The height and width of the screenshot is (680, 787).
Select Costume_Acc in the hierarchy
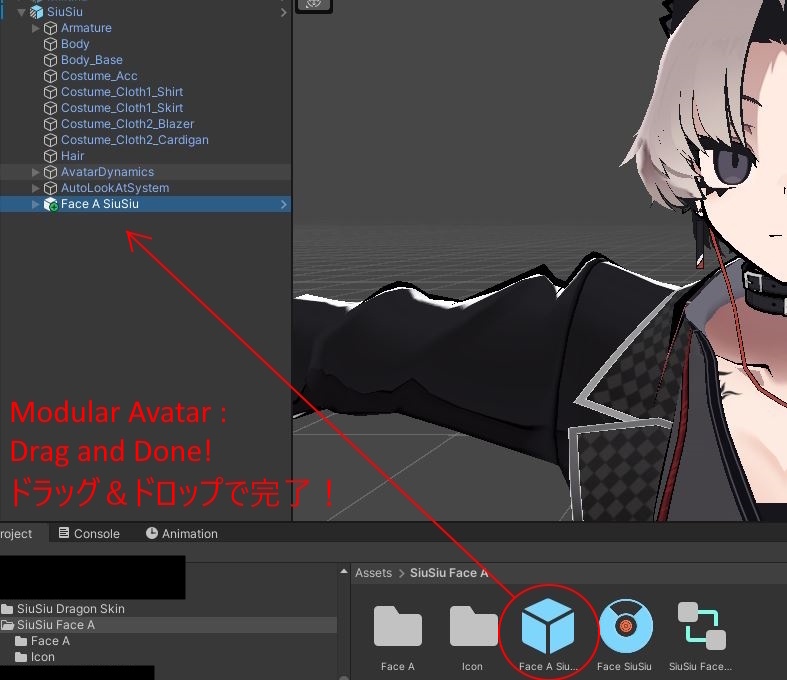99,76
